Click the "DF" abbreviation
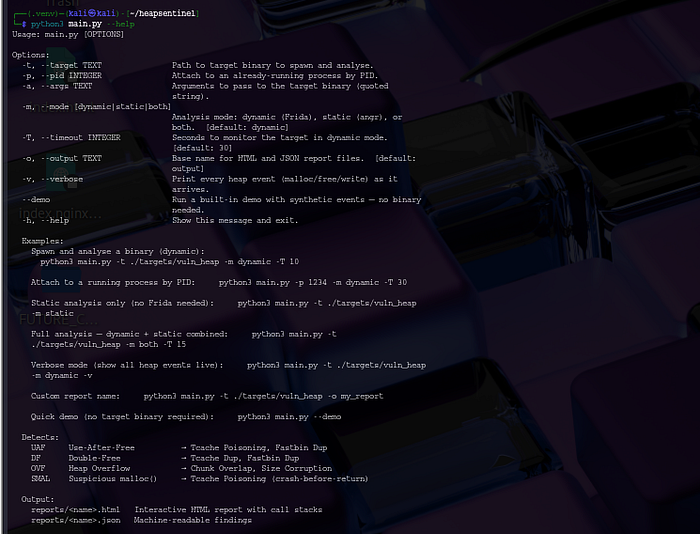Screen dimensions: 700x534 click(x=36, y=458)
